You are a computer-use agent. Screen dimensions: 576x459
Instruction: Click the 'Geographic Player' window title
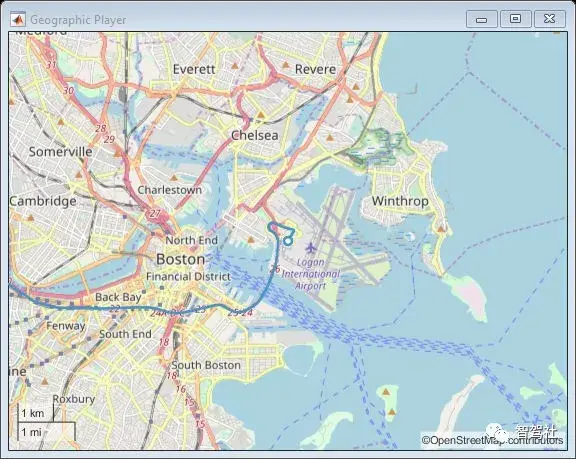(x=78, y=20)
